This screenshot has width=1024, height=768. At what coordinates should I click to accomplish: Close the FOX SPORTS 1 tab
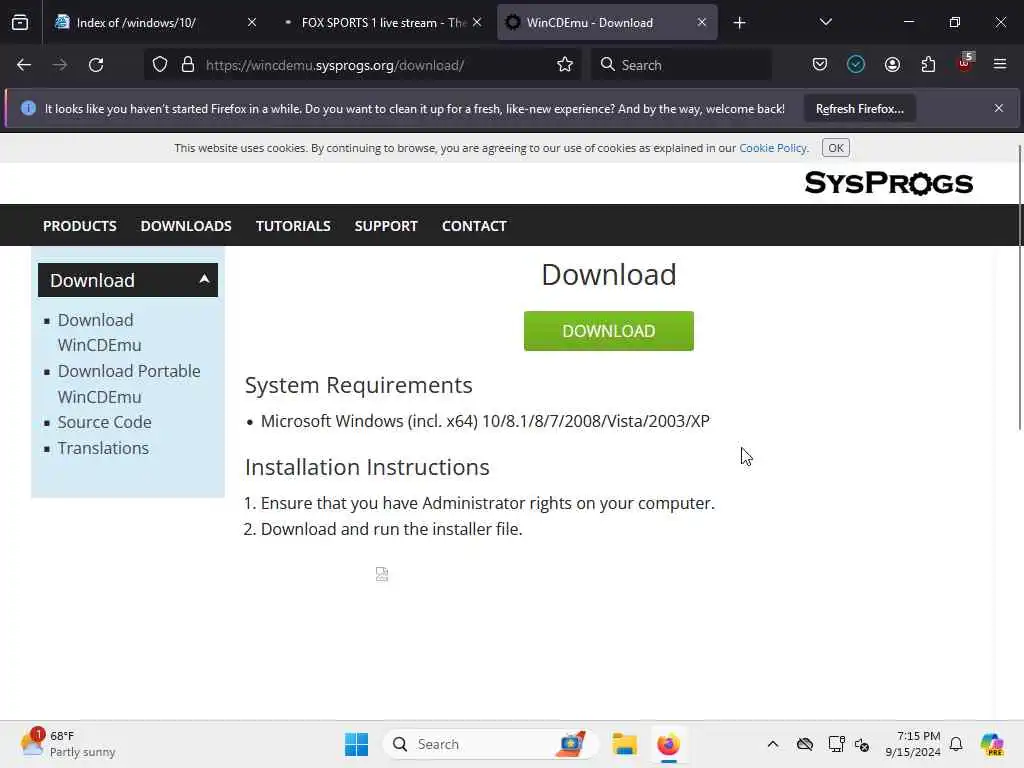point(477,23)
